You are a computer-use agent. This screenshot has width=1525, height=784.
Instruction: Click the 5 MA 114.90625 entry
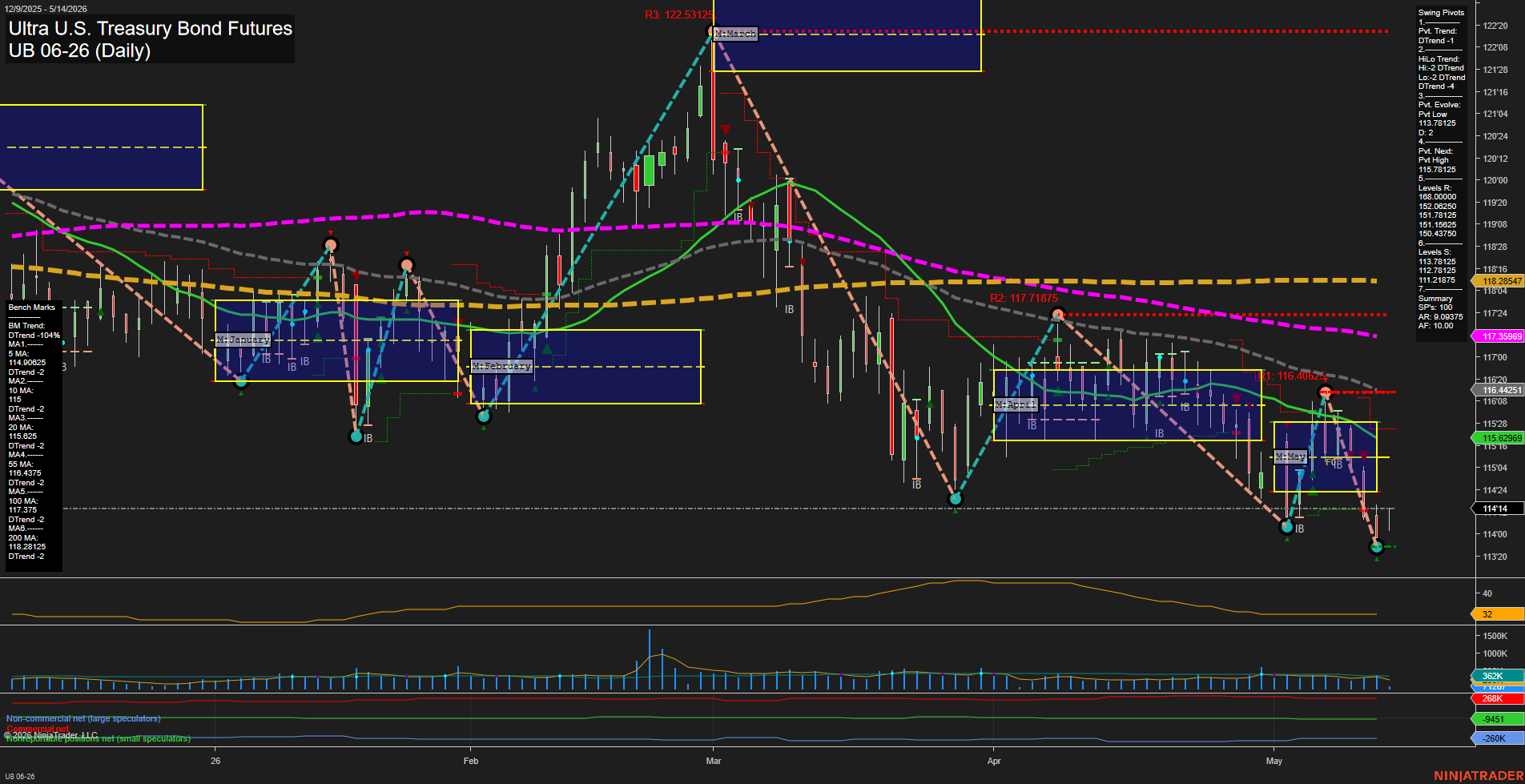click(x=26, y=358)
